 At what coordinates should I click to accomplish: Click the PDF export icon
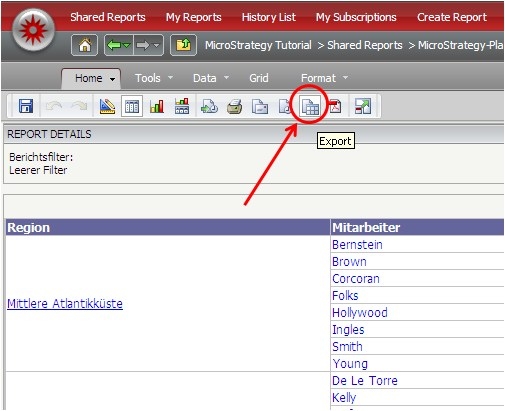coord(335,107)
